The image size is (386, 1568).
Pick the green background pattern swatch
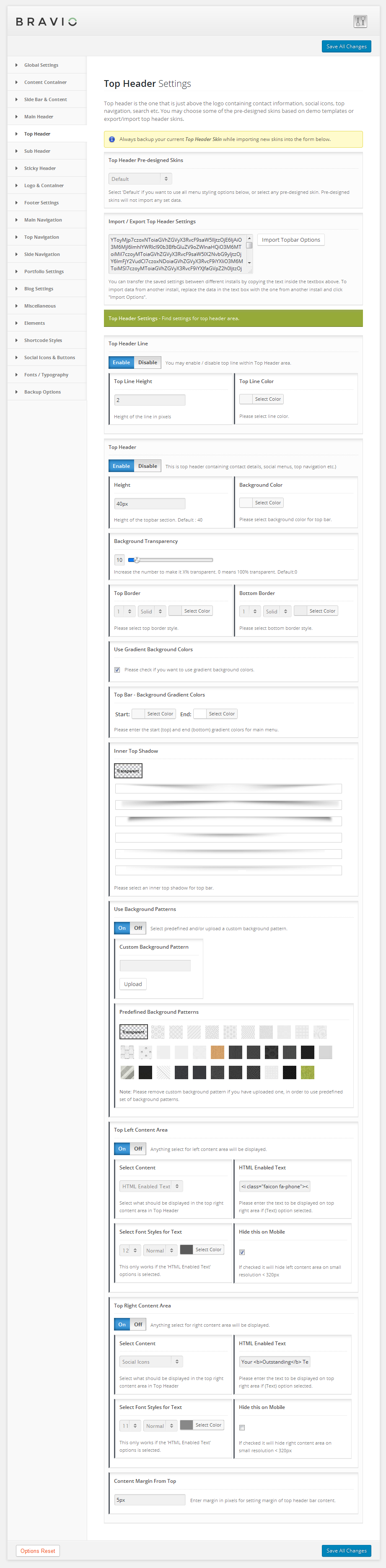[x=308, y=1072]
